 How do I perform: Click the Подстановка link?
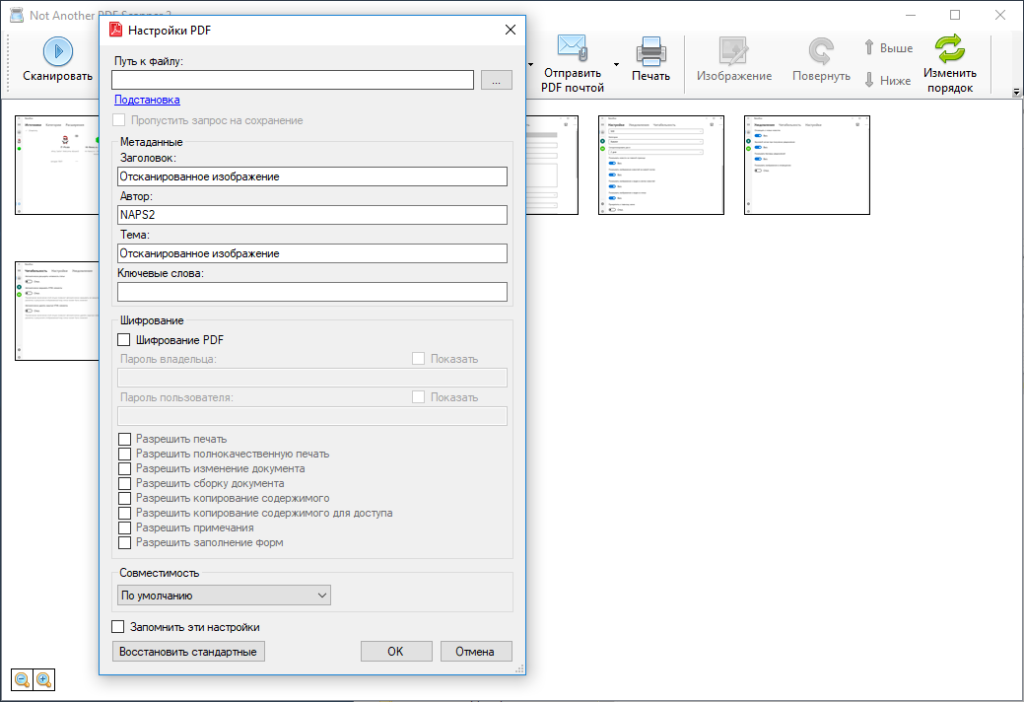click(147, 100)
